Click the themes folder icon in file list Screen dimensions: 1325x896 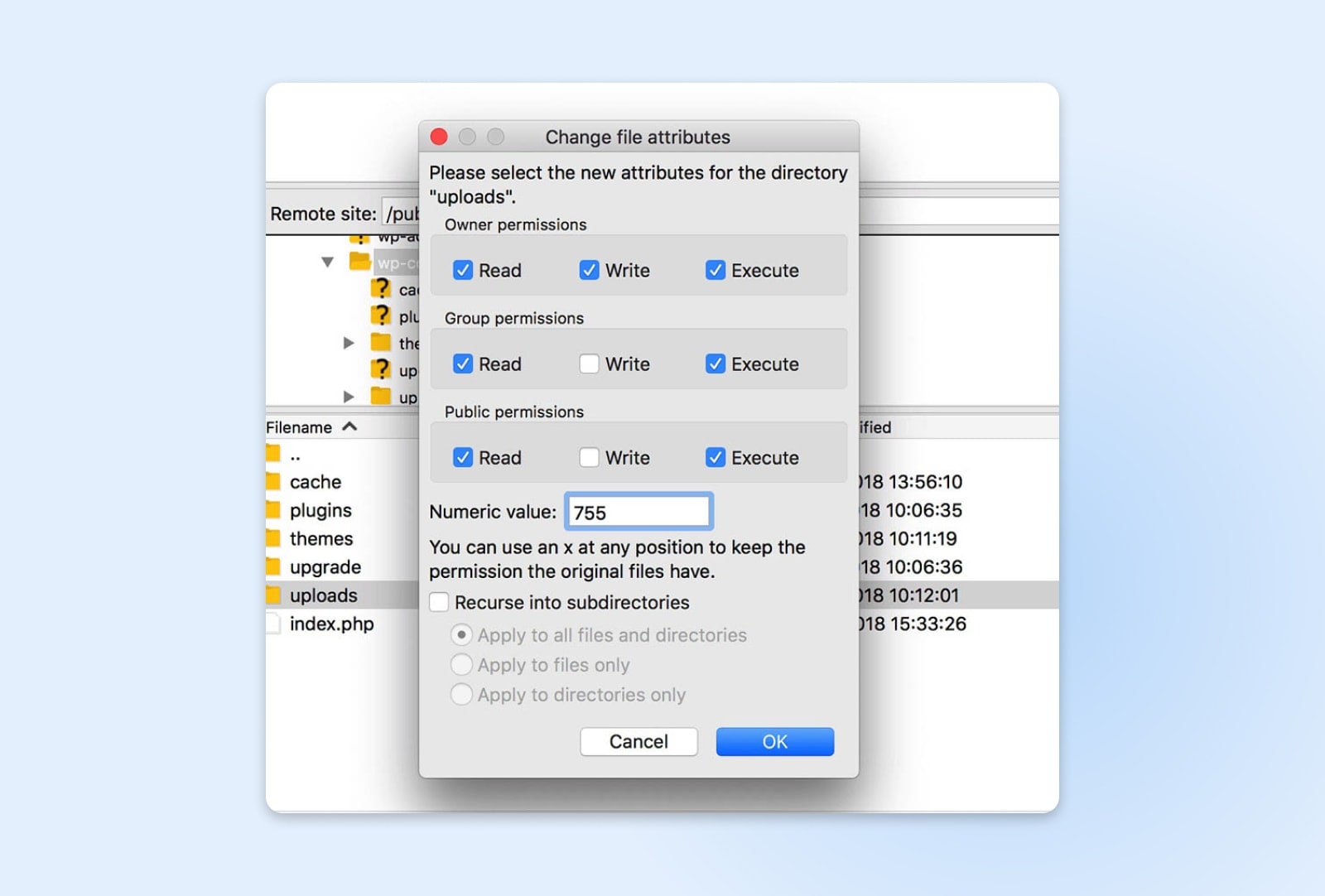pos(273,538)
